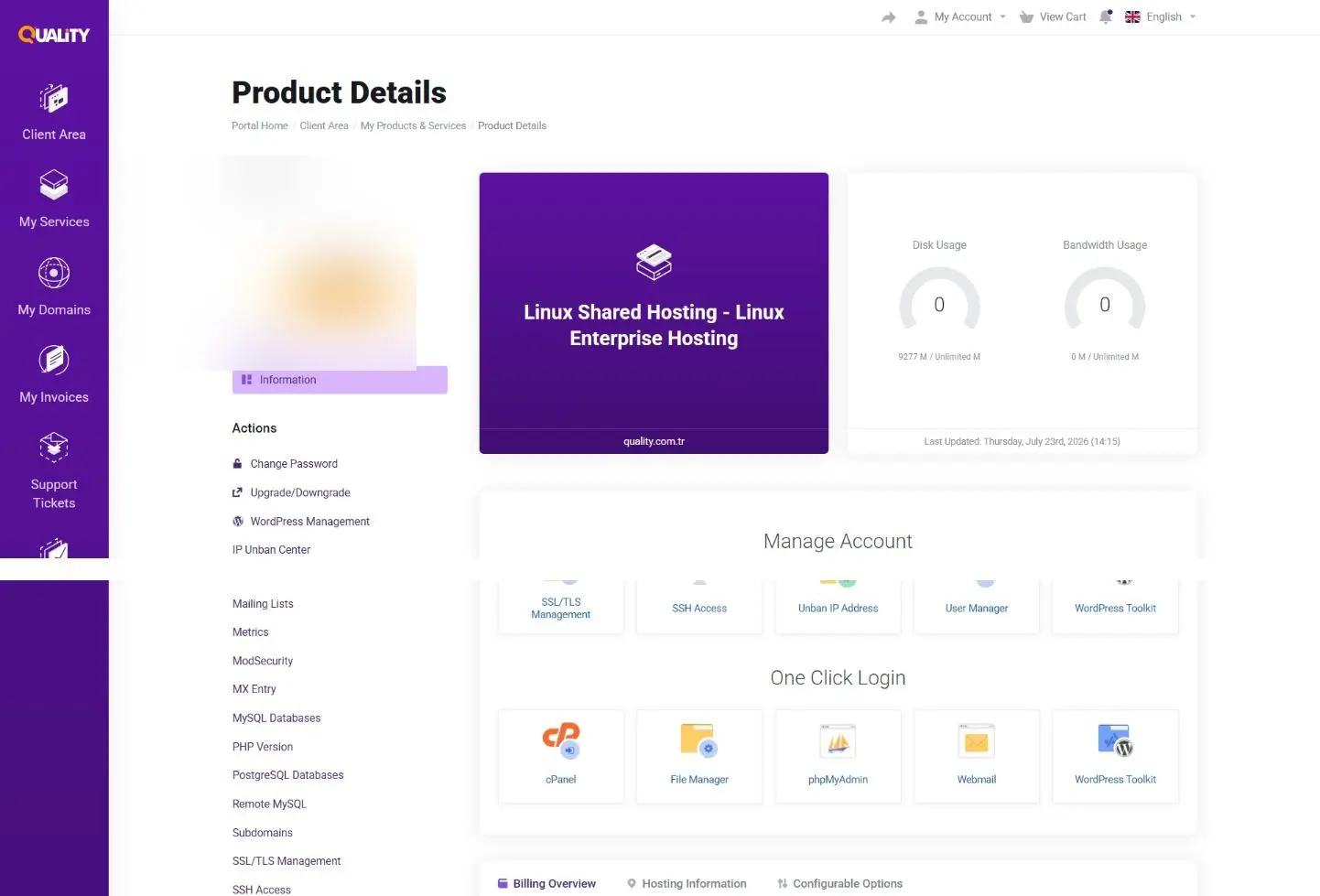Click WordPress icon beside WordPress Management
1320x896 pixels.
tap(238, 522)
